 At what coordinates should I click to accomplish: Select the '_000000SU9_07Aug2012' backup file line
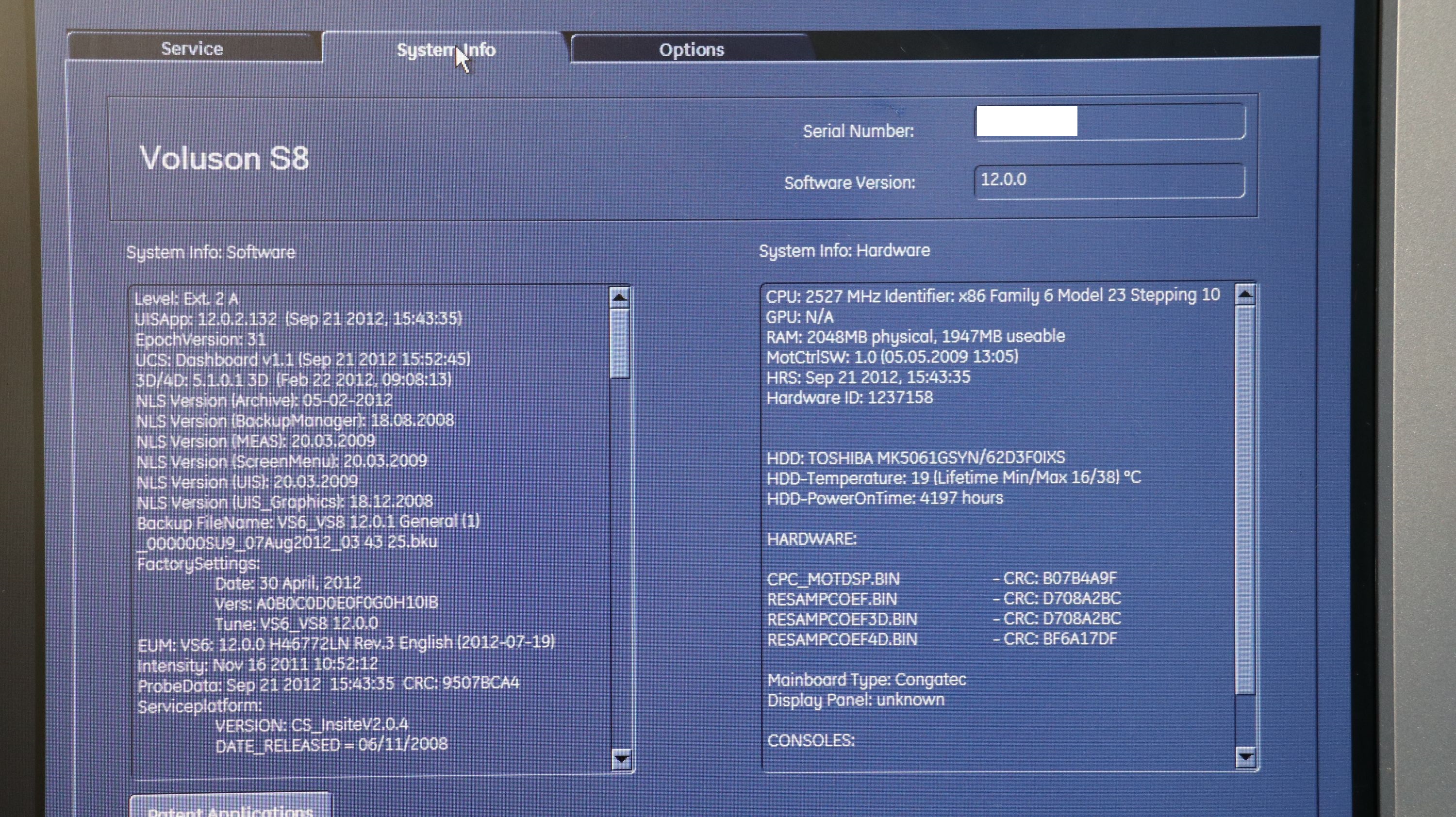coord(289,542)
